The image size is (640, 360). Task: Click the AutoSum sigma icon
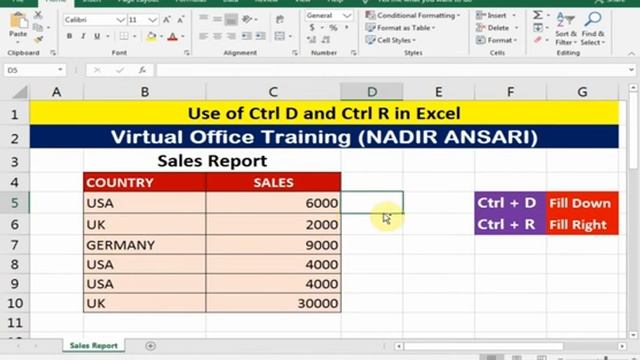tap(538, 15)
